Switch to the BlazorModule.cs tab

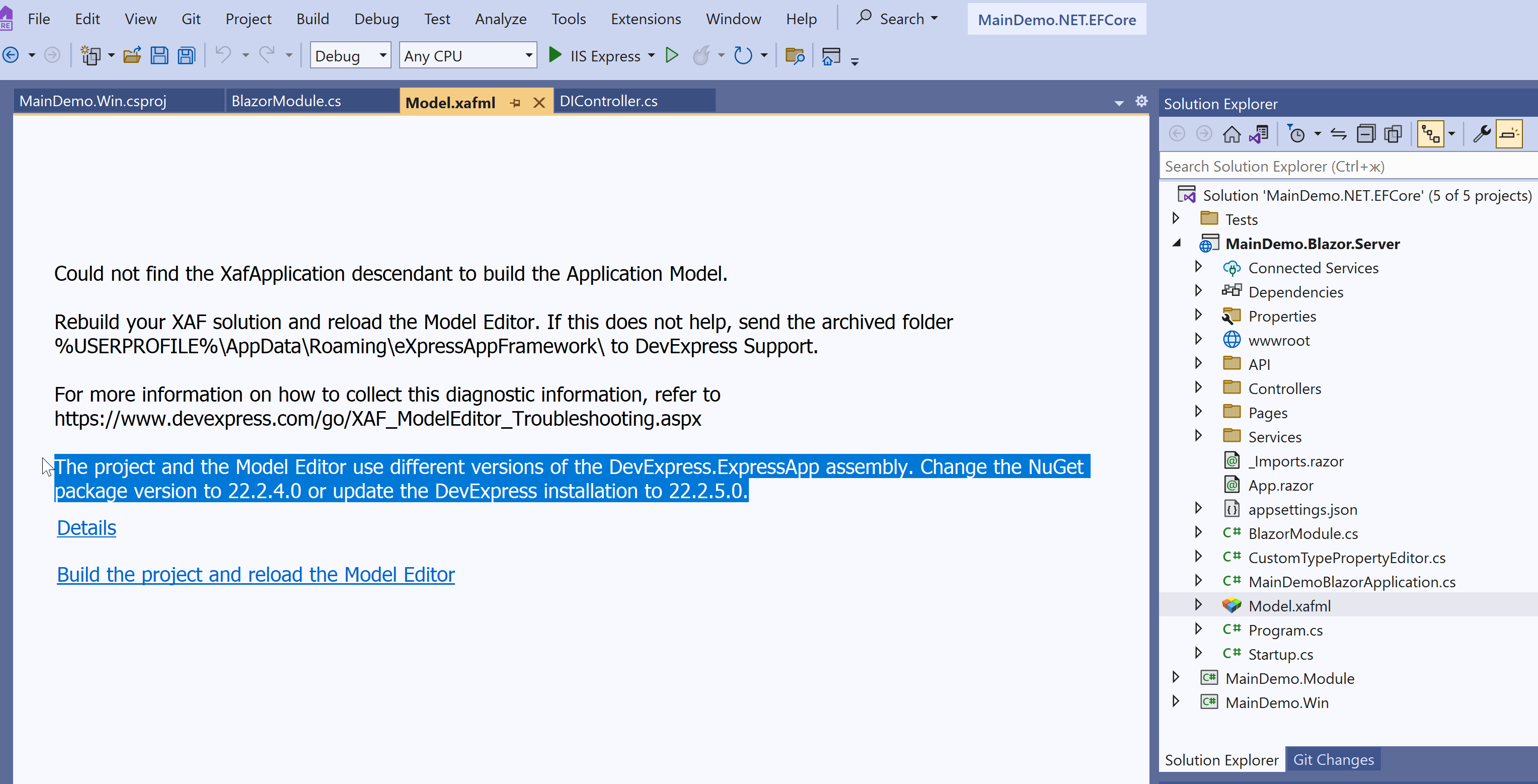pyautogui.click(x=286, y=102)
